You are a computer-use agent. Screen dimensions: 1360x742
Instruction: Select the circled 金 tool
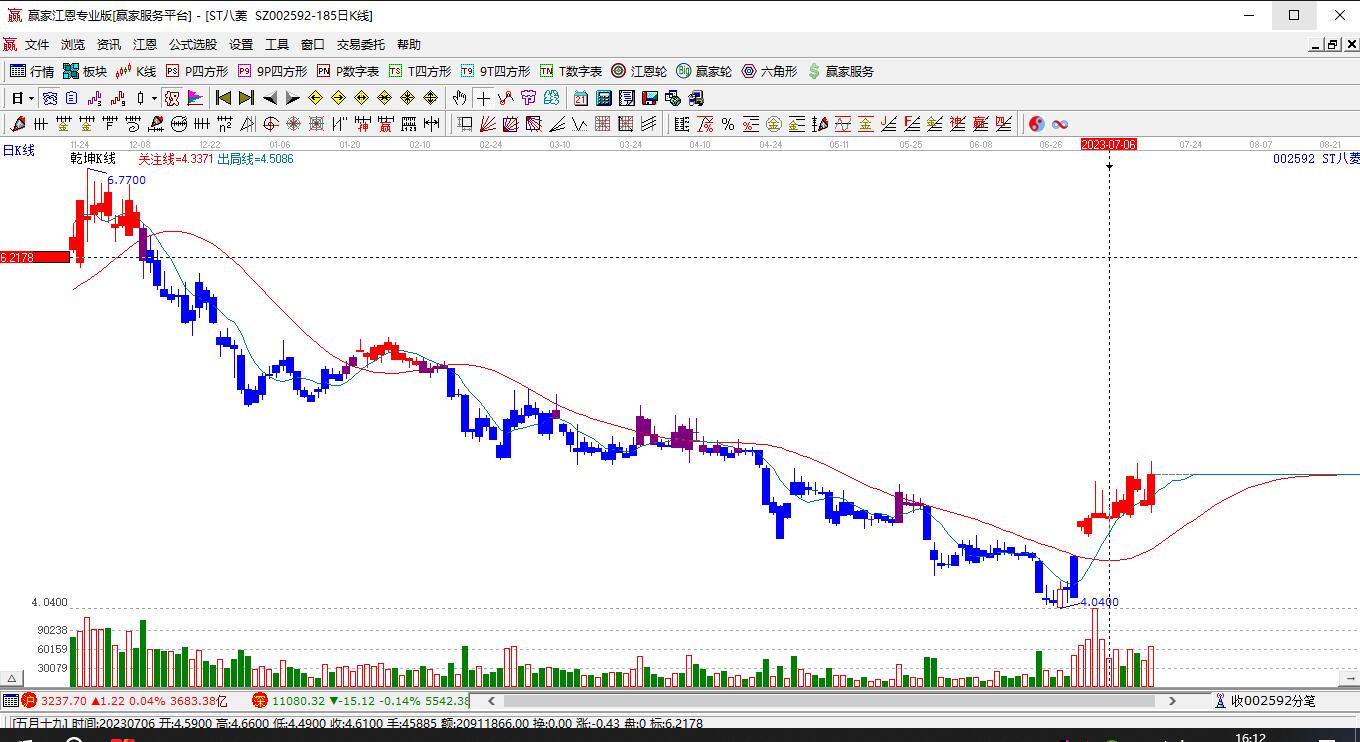(774, 124)
